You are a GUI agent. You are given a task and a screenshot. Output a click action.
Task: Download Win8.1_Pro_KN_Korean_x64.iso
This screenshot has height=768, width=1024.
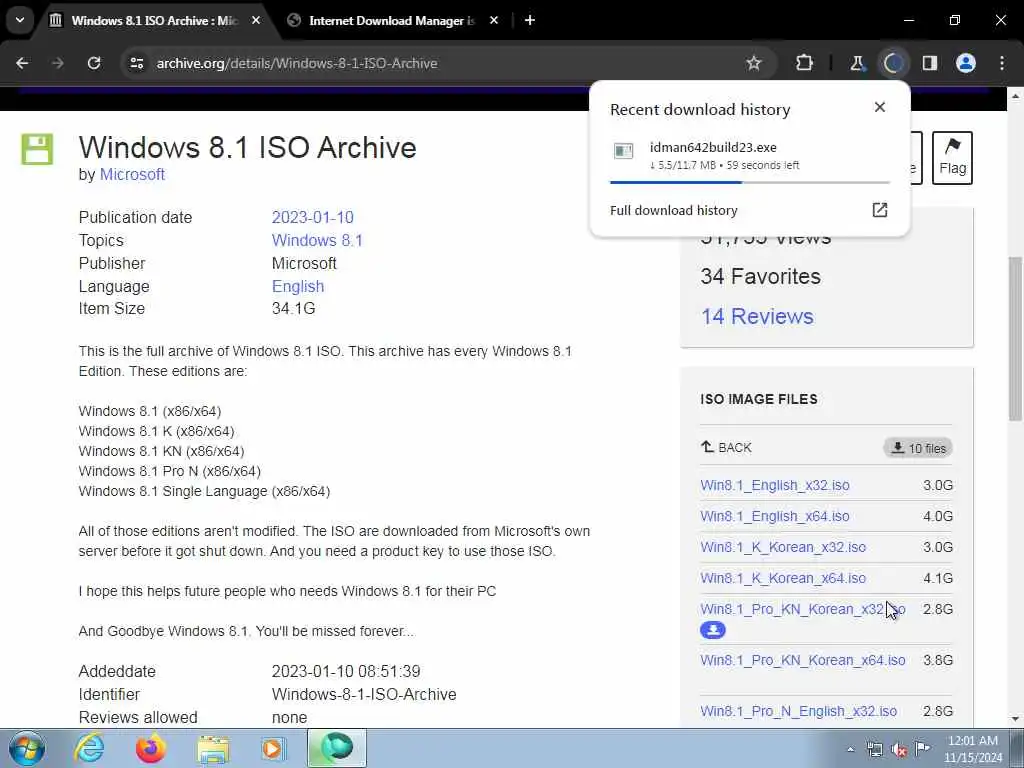point(803,660)
